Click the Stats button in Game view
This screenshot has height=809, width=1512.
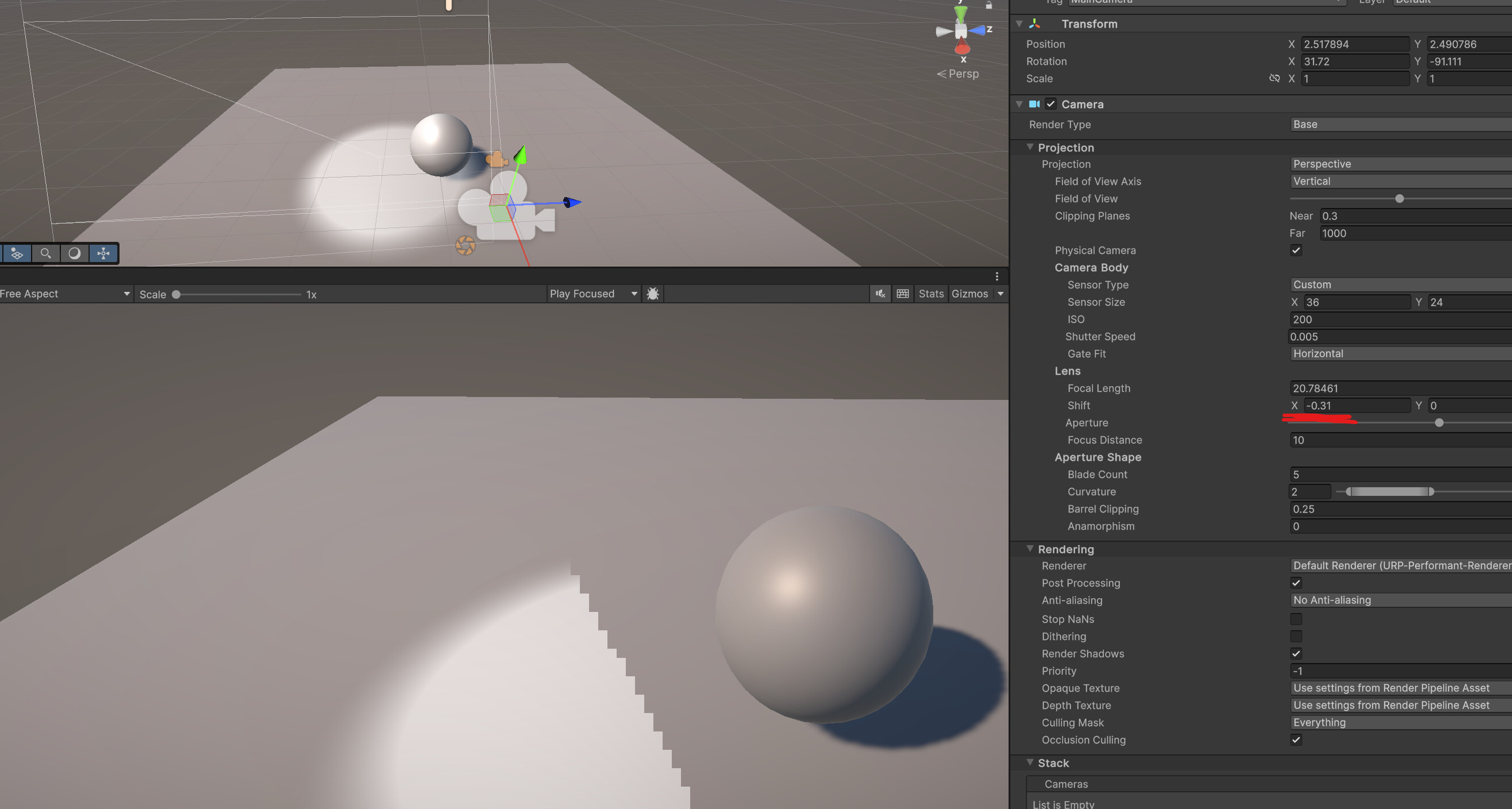pyautogui.click(x=931, y=294)
